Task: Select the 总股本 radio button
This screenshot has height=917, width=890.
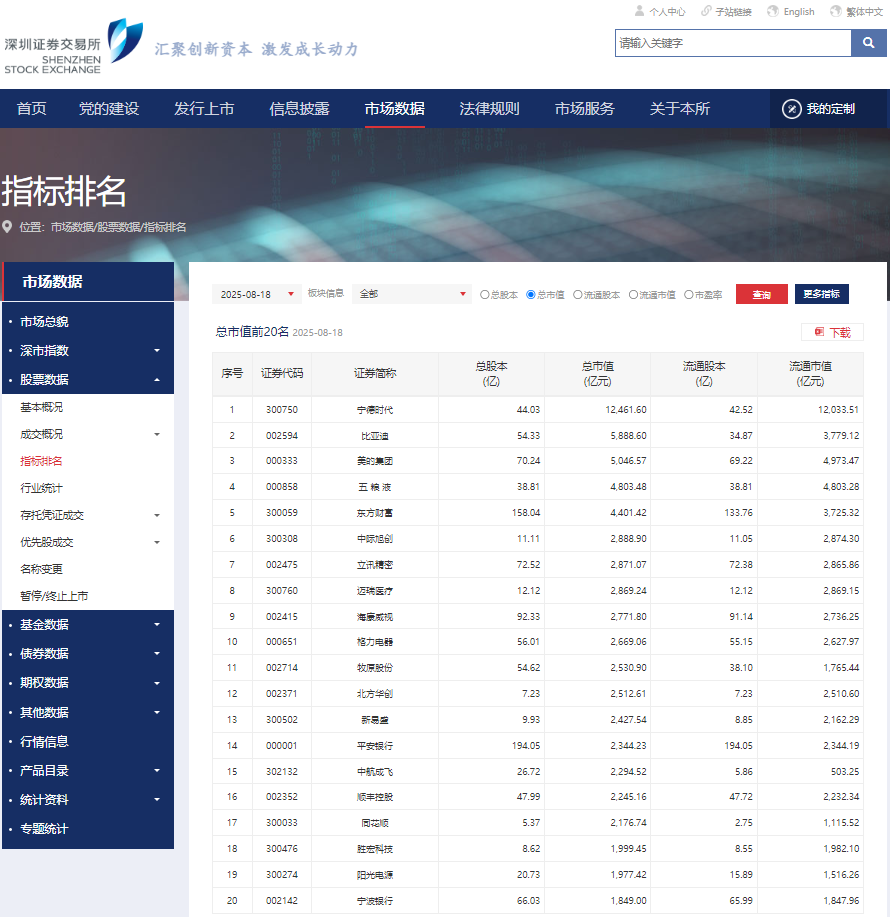Action: [484, 295]
